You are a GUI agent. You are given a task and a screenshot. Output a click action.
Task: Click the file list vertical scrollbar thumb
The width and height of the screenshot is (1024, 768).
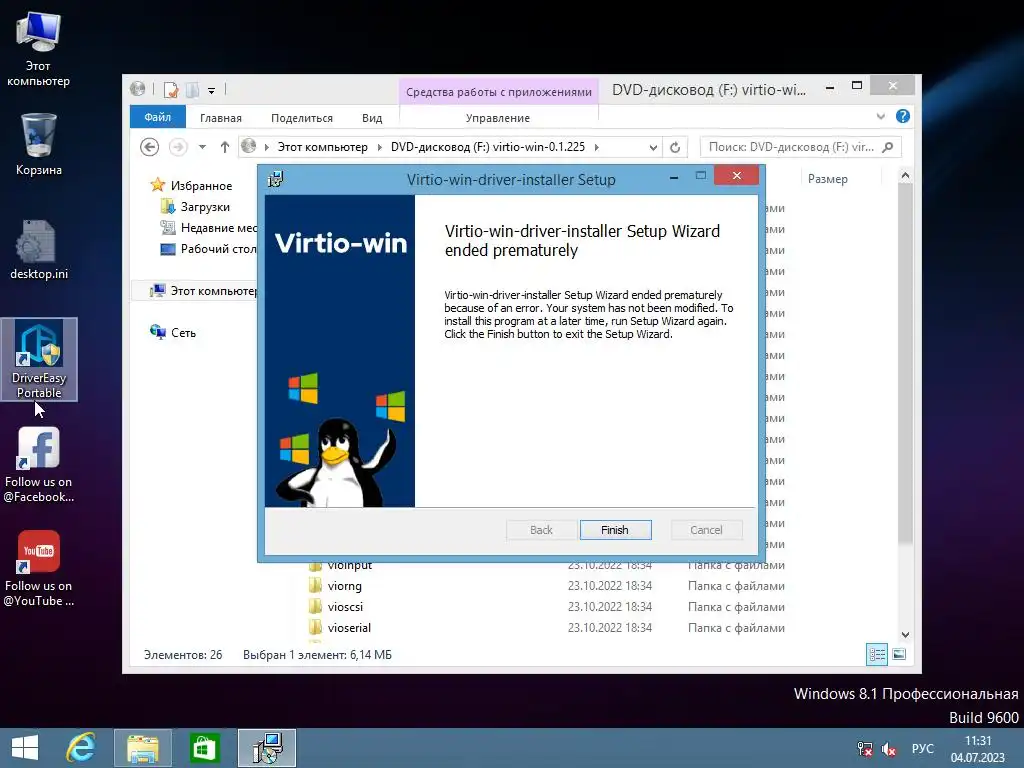pos(905,363)
